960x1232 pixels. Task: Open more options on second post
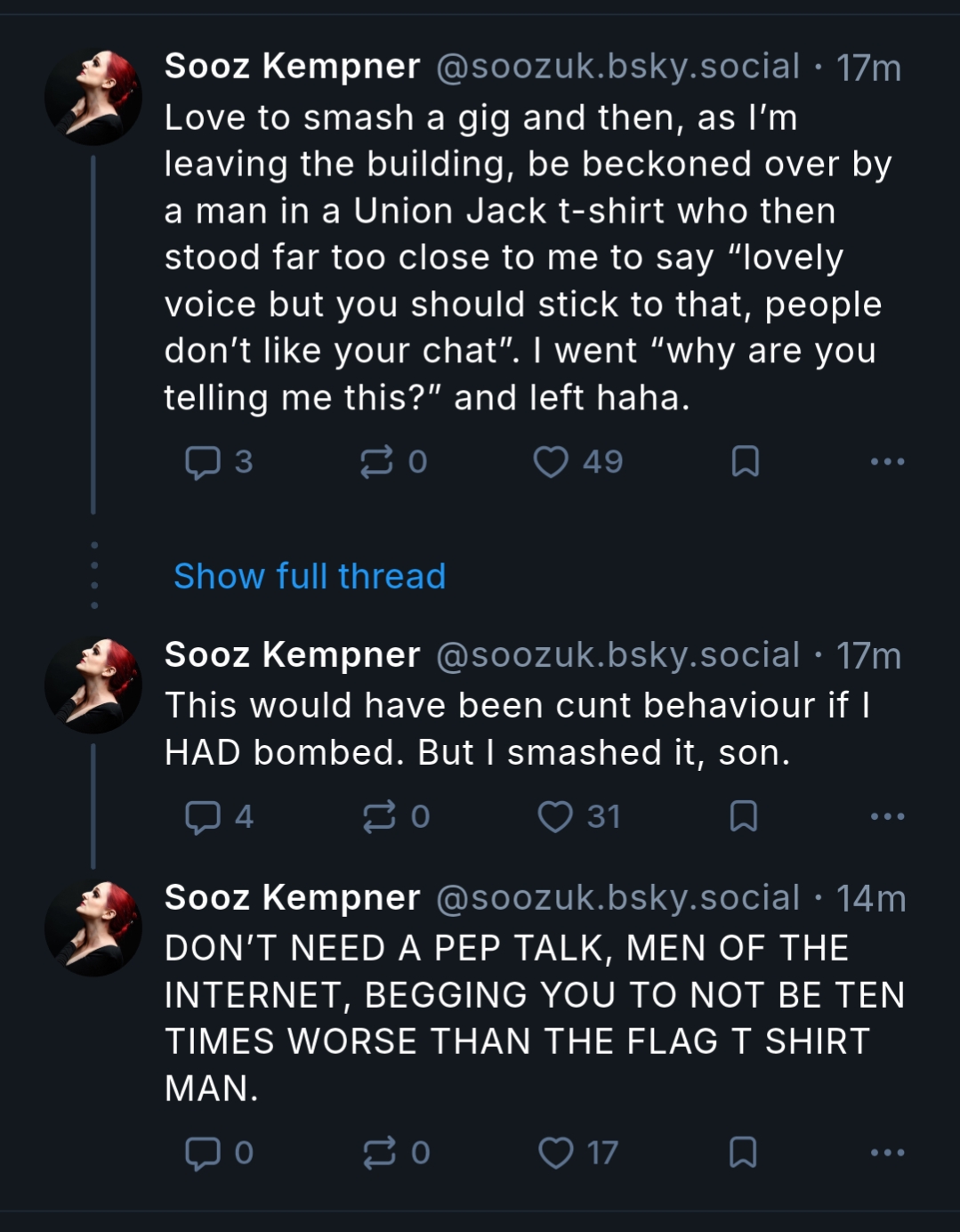click(x=887, y=816)
